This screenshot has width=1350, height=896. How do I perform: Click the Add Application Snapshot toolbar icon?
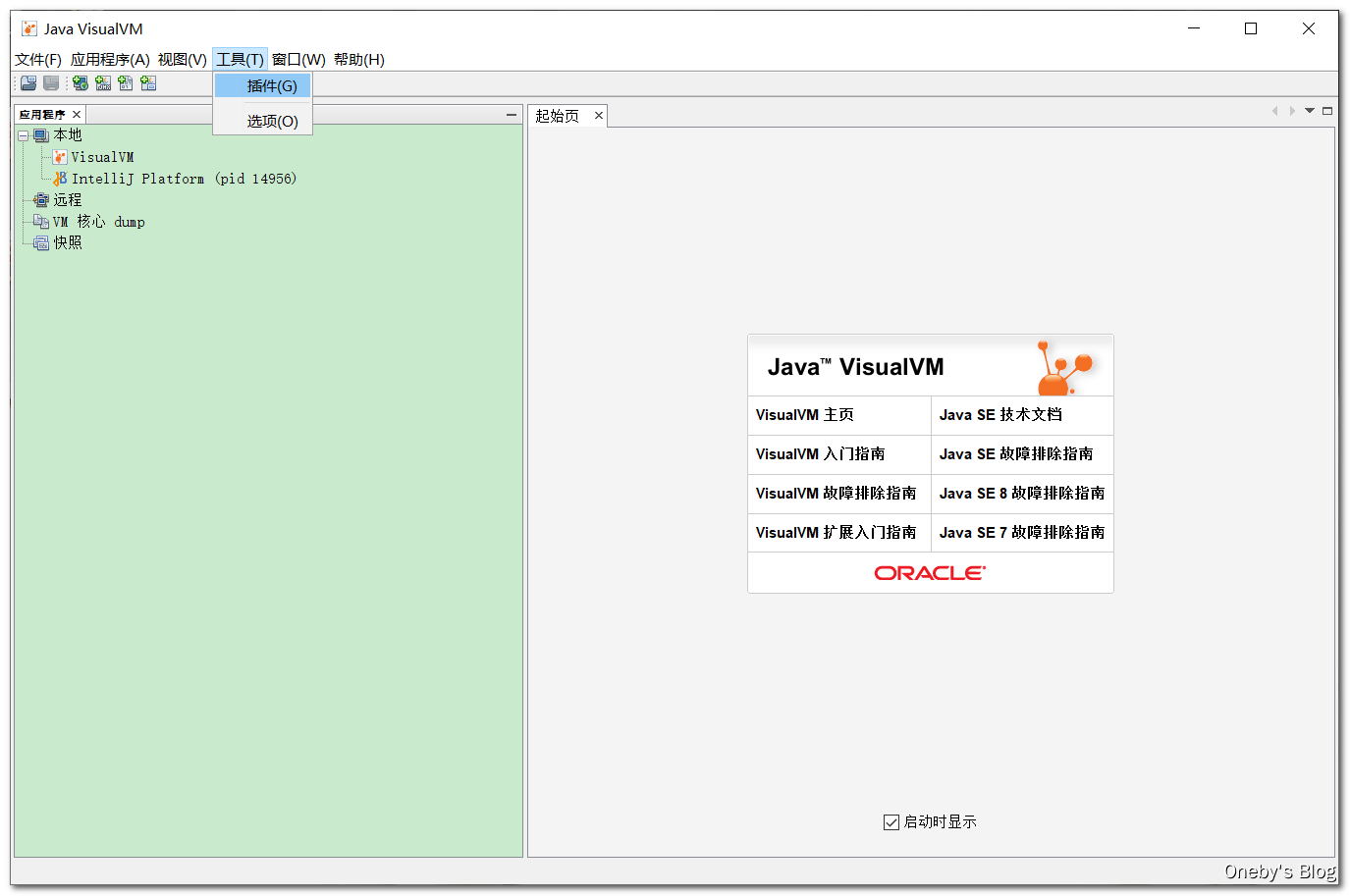148,83
